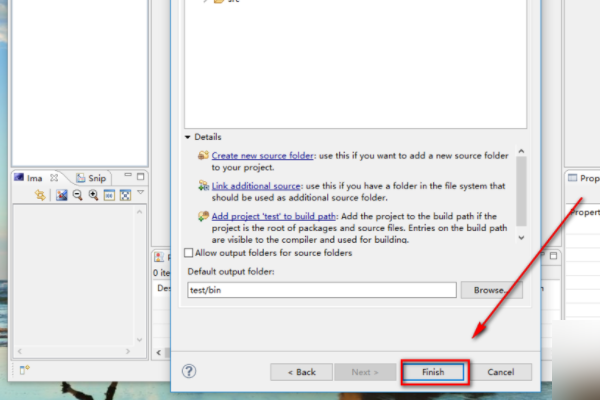Click Details scrollbar up arrow
This screenshot has height=400, width=600.
pos(521,151)
